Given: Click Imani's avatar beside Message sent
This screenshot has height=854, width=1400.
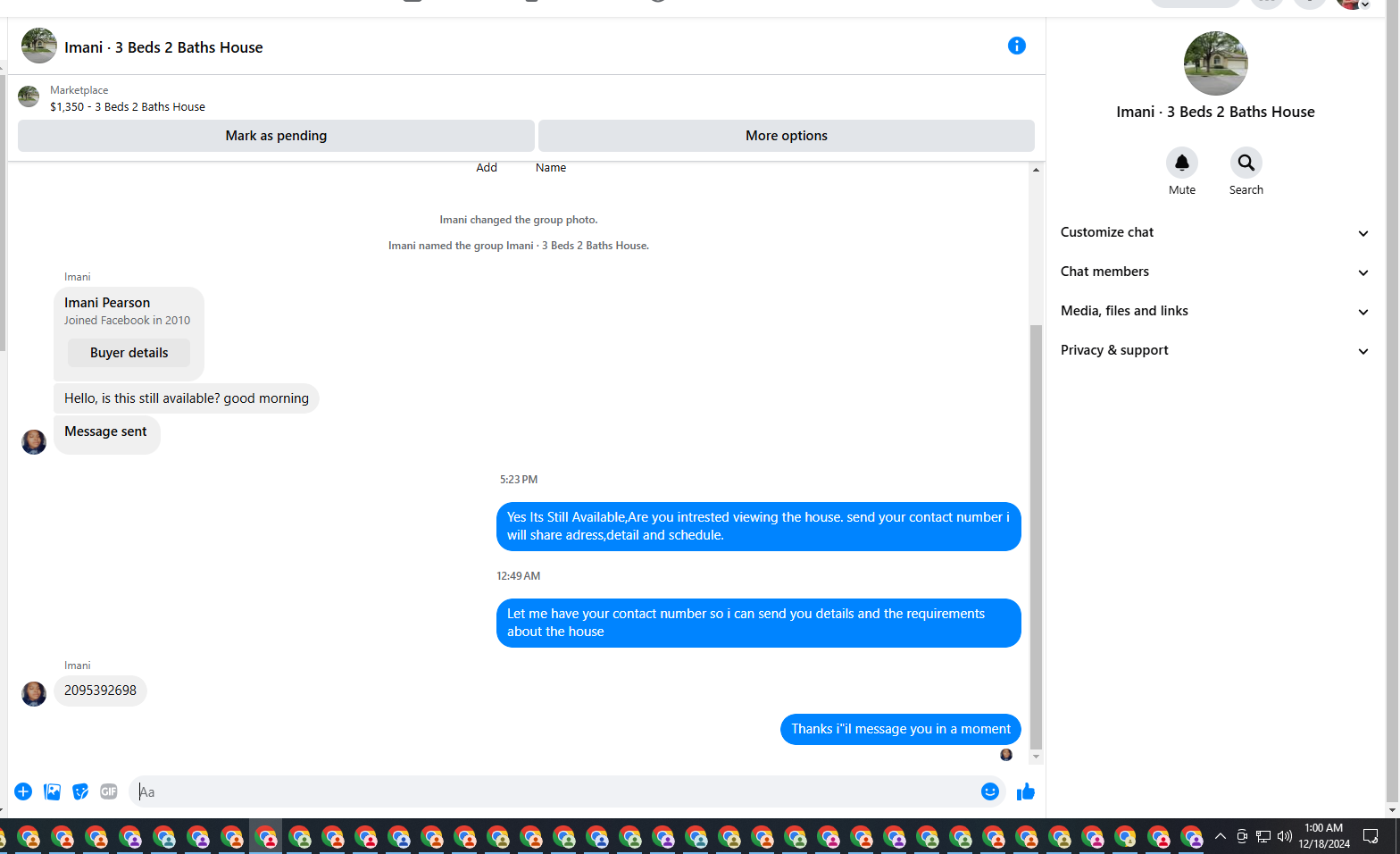Looking at the screenshot, I should [34, 441].
